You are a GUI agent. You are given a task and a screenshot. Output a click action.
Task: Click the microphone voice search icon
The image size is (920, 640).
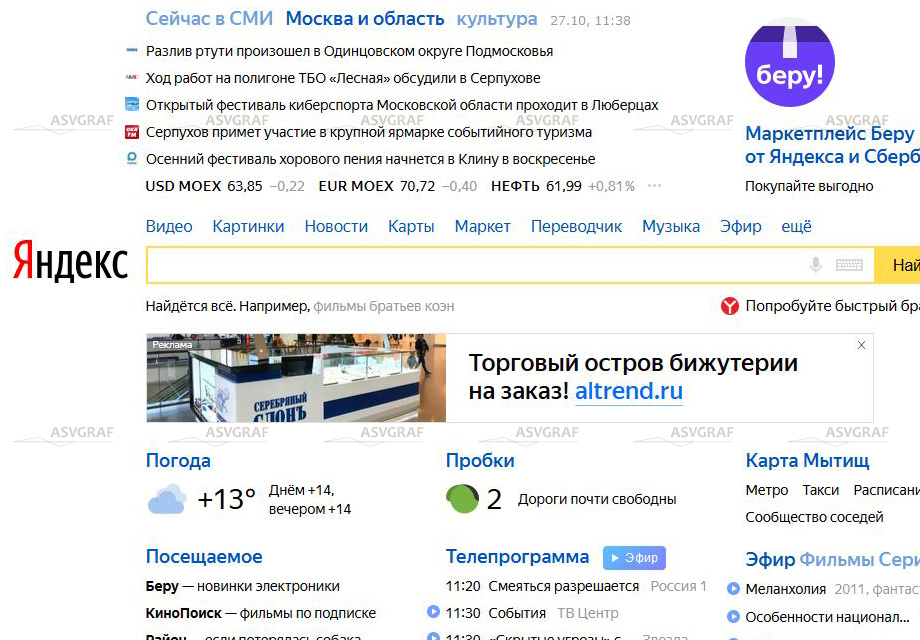click(816, 265)
